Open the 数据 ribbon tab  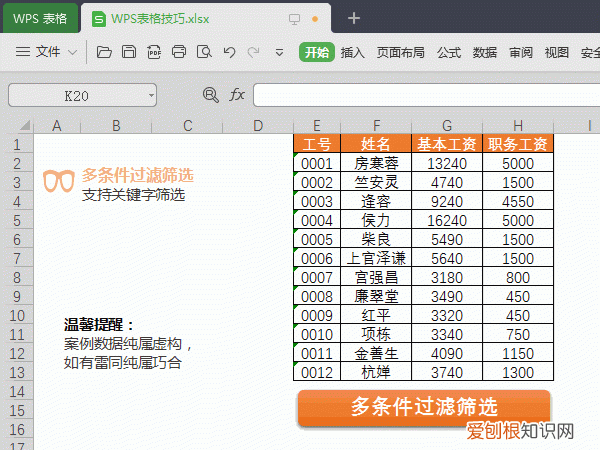coord(485,52)
